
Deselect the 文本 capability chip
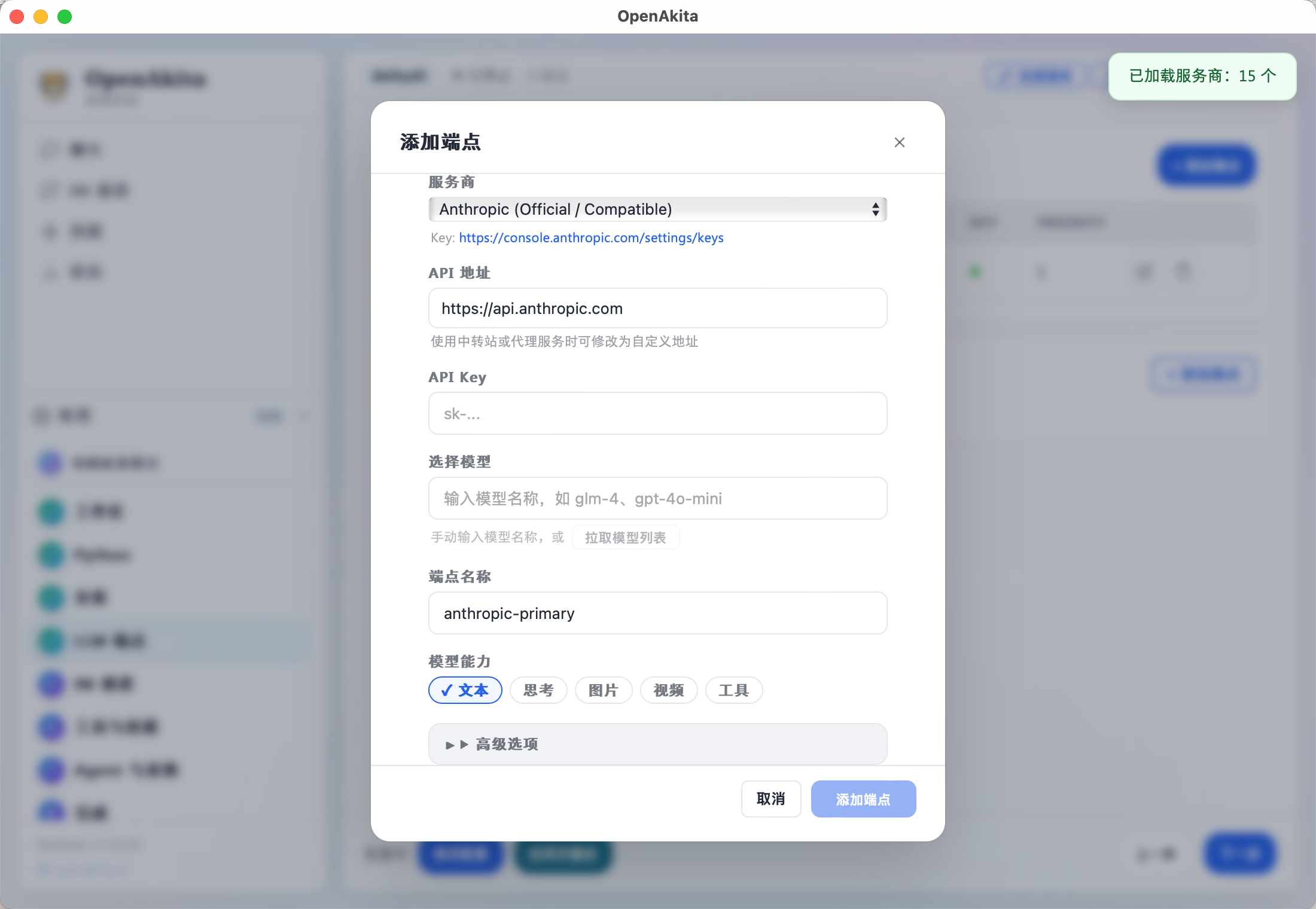coord(465,690)
